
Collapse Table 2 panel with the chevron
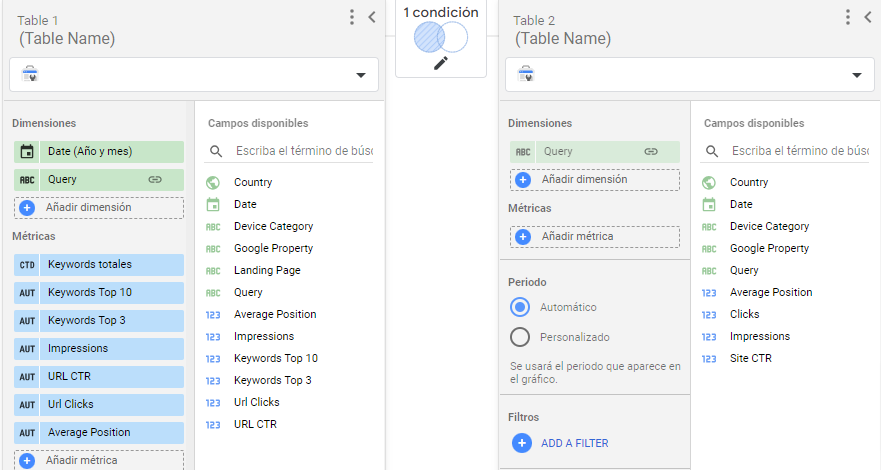click(x=868, y=17)
